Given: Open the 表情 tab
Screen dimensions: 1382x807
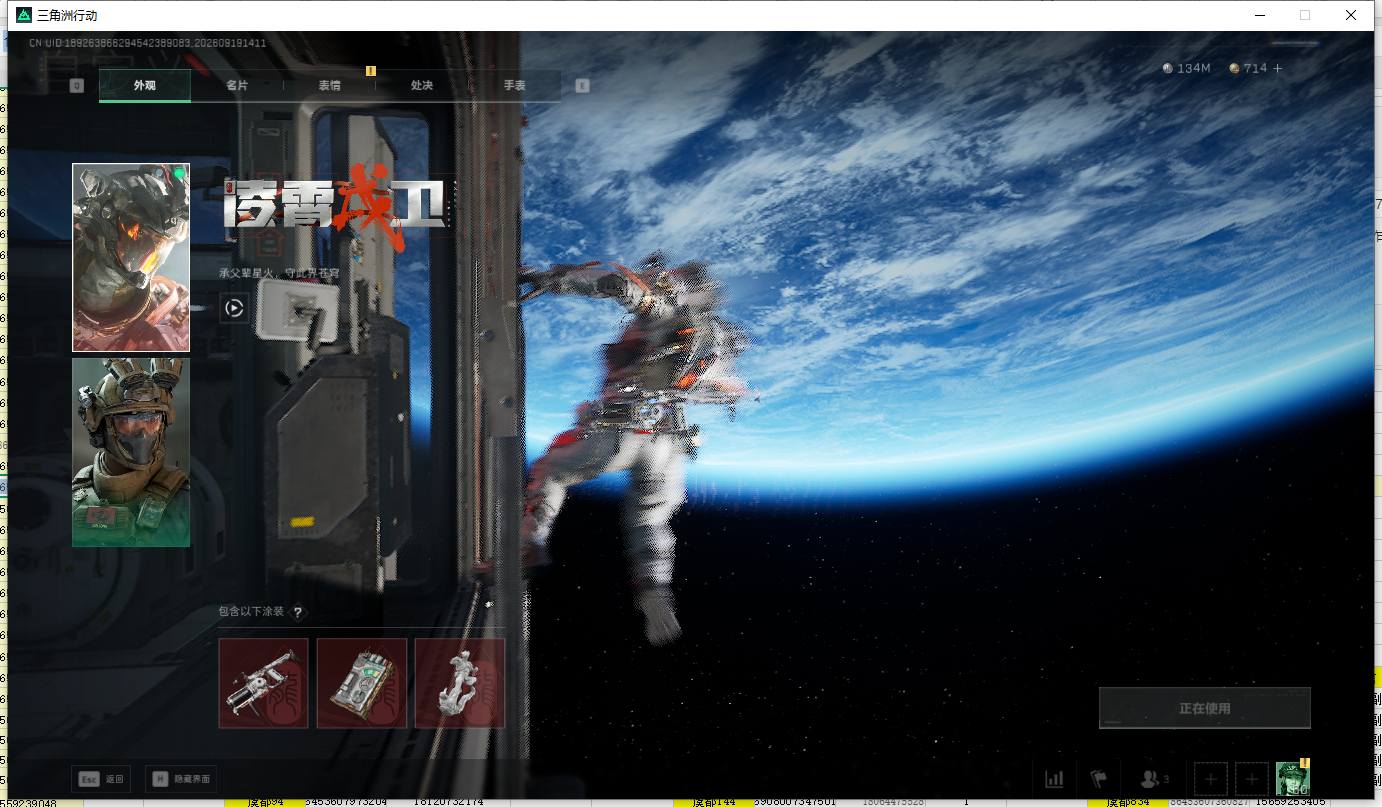Looking at the screenshot, I should (329, 86).
